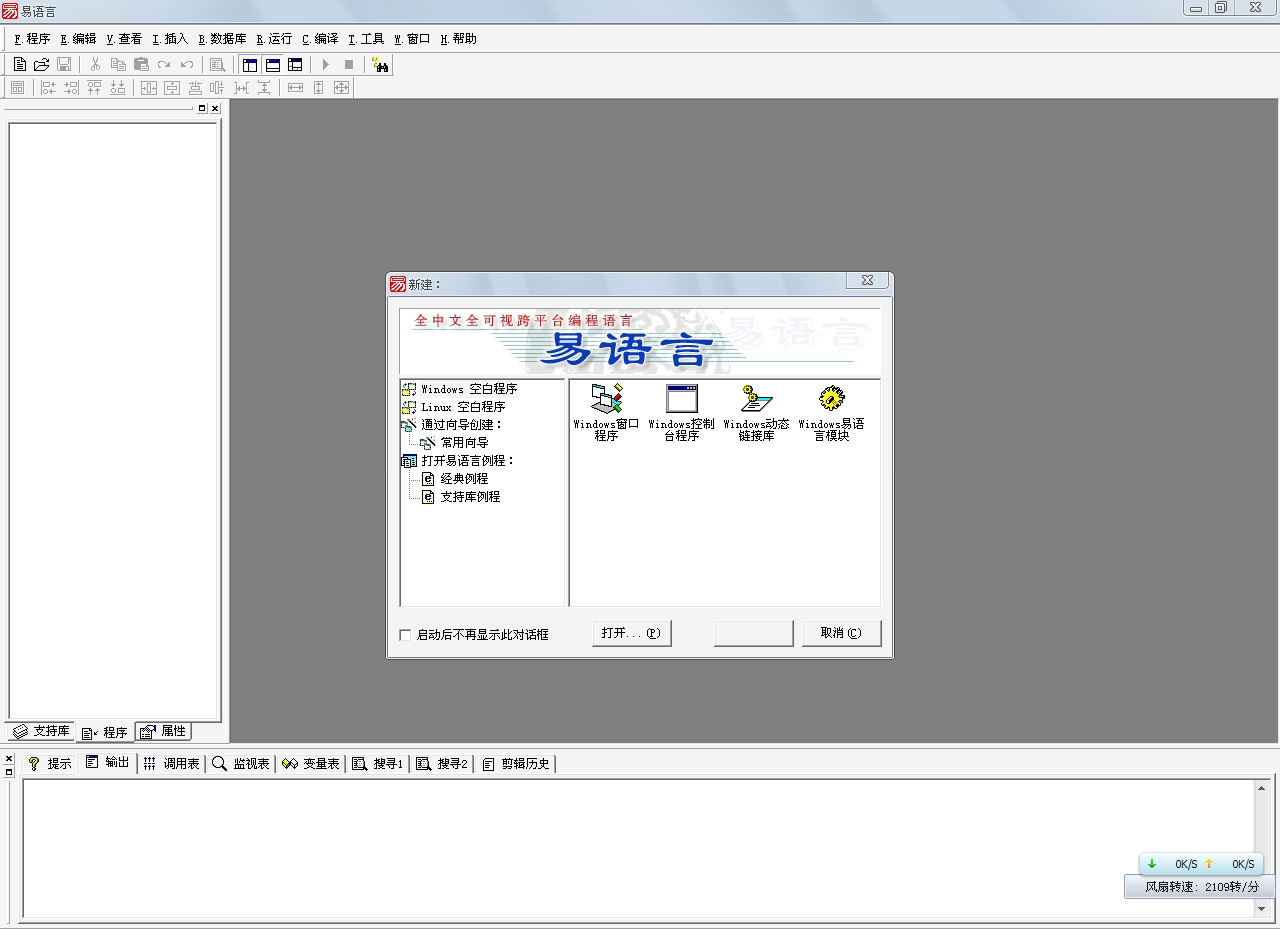Switch to the 变量表 tab
The height and width of the screenshot is (930, 1280).
pyautogui.click(x=311, y=763)
